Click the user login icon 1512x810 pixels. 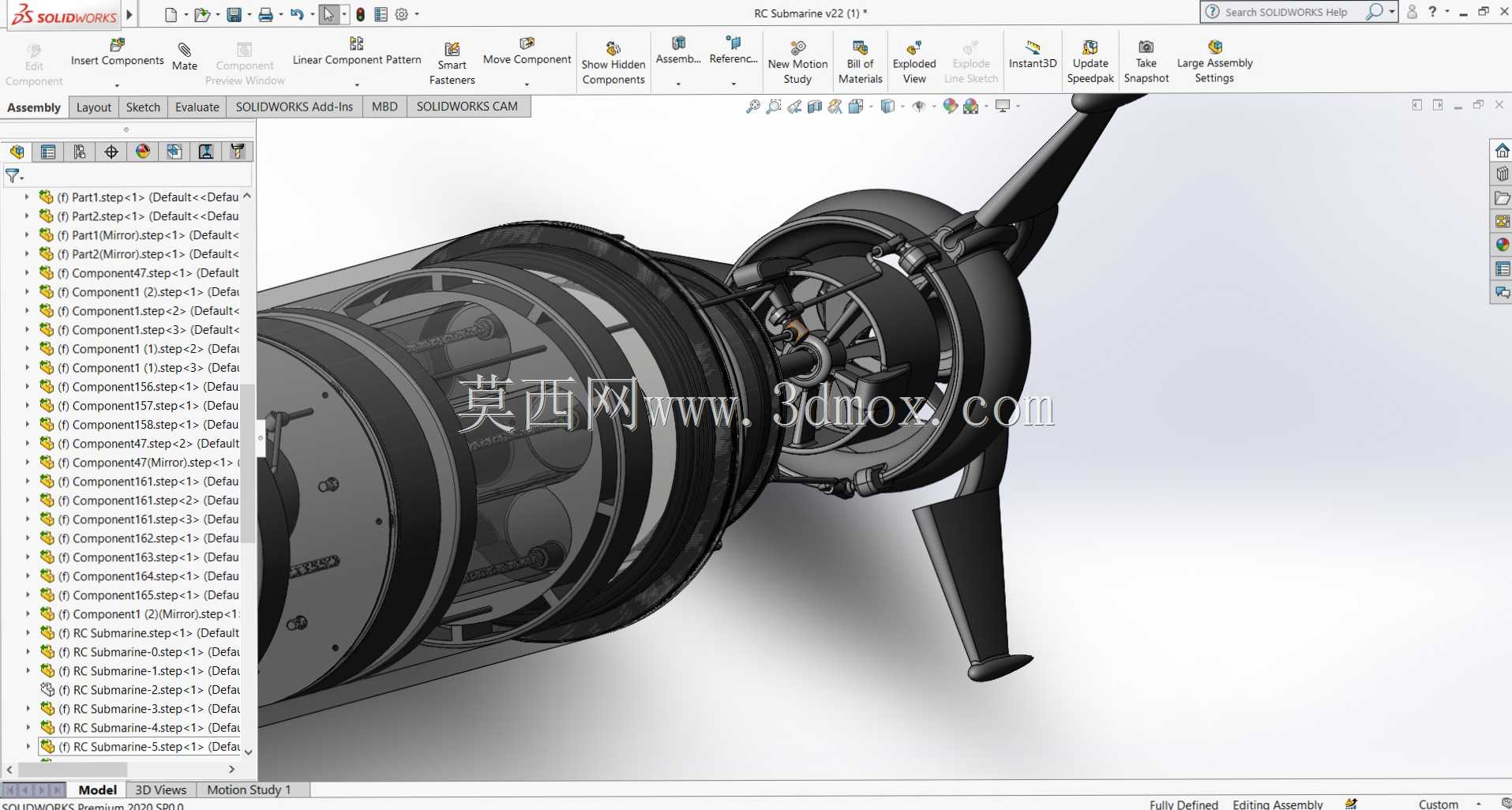click(1413, 12)
